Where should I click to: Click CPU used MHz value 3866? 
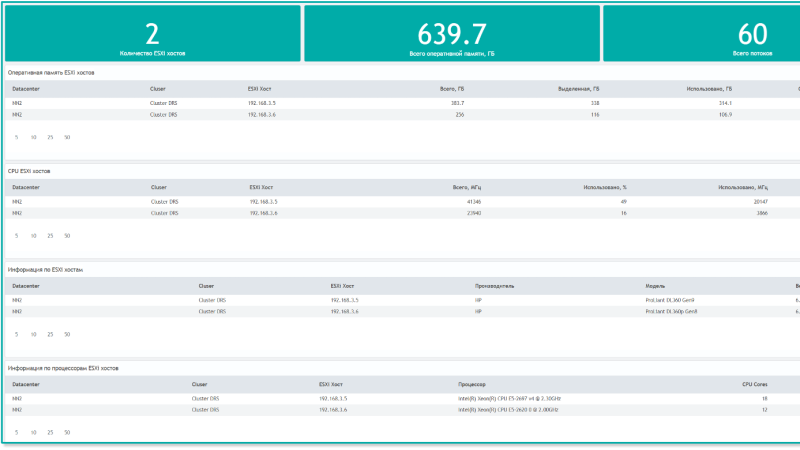(x=762, y=213)
